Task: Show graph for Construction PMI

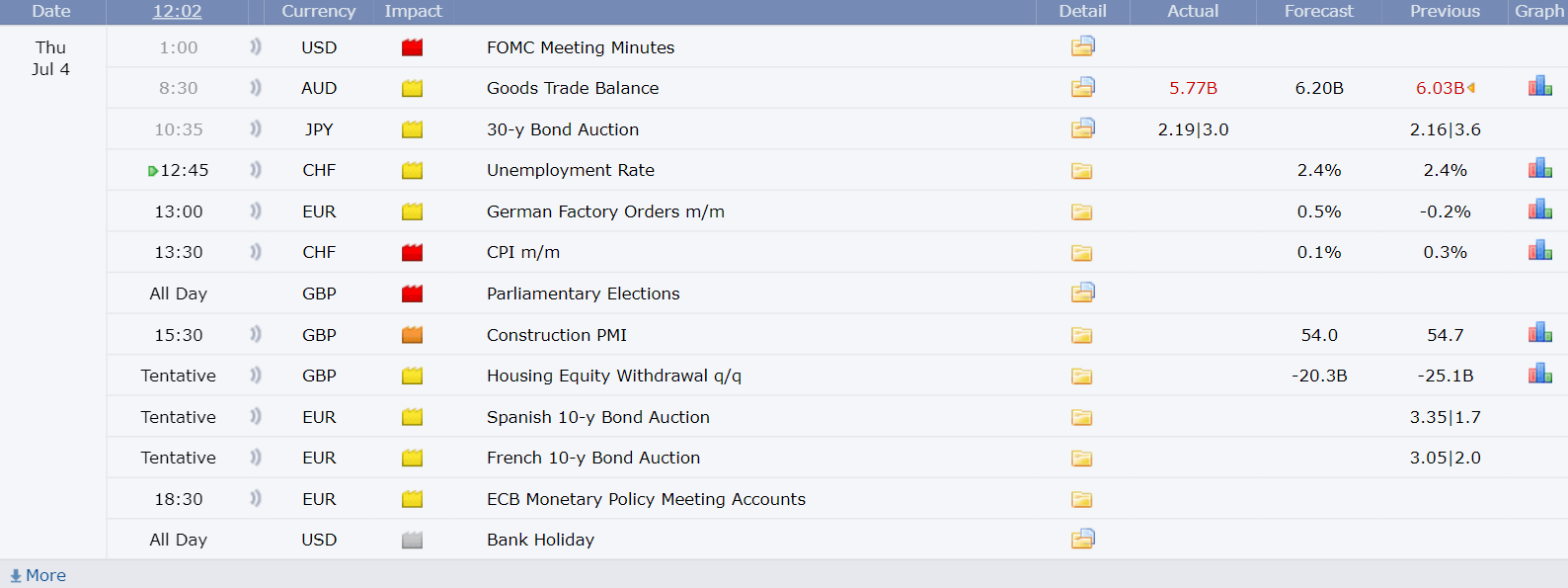Action: [x=1539, y=333]
